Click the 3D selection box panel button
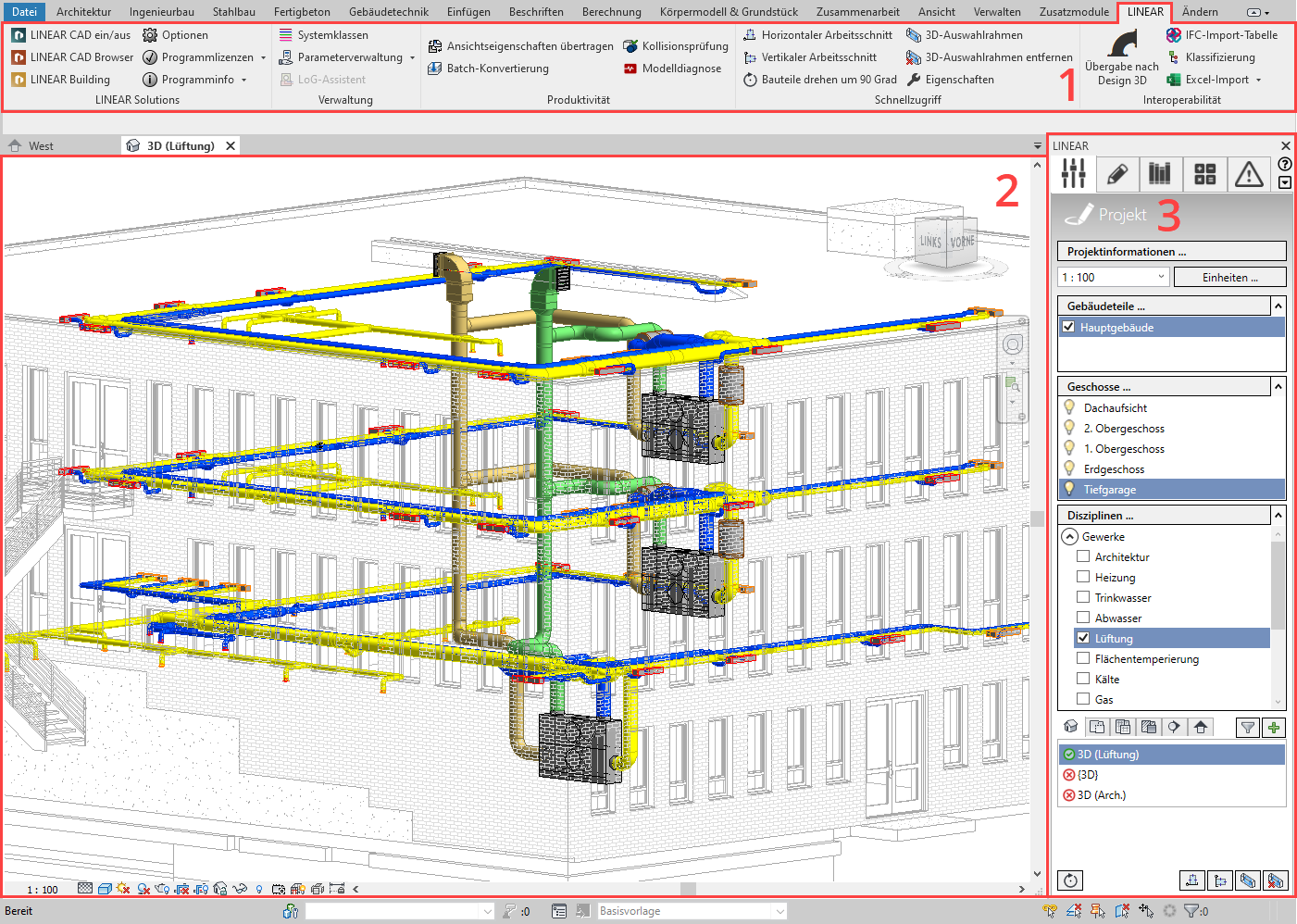 pos(1247,880)
